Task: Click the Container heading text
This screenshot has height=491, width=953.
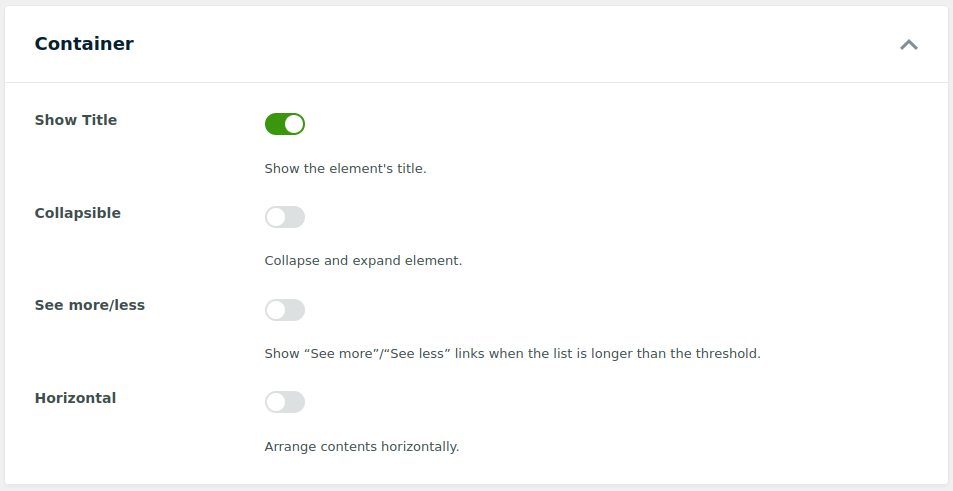Action: 84,44
